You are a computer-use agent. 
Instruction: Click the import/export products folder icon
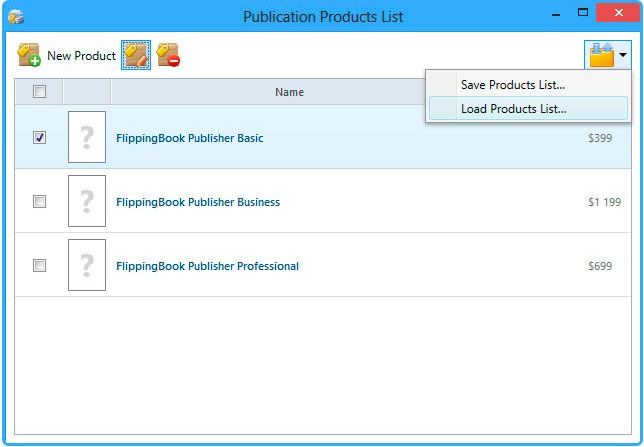(x=601, y=55)
